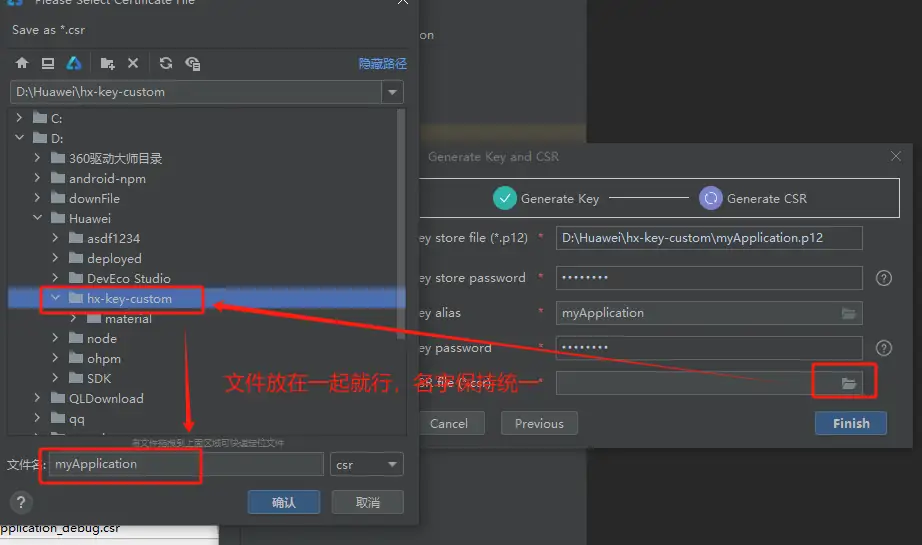Viewport: 922px width, 545px height.
Task: Create a new folder with toolbar icon
Action: coord(107,63)
